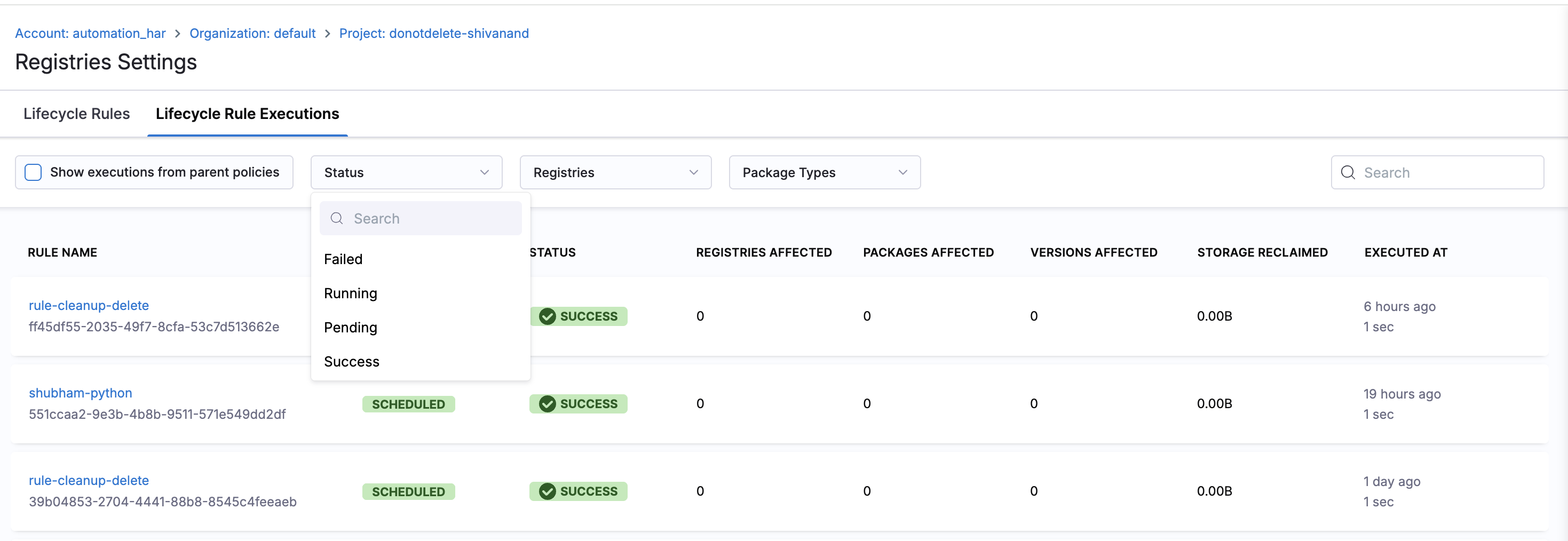
Task: Open shubham-python rule link
Action: tap(81, 393)
